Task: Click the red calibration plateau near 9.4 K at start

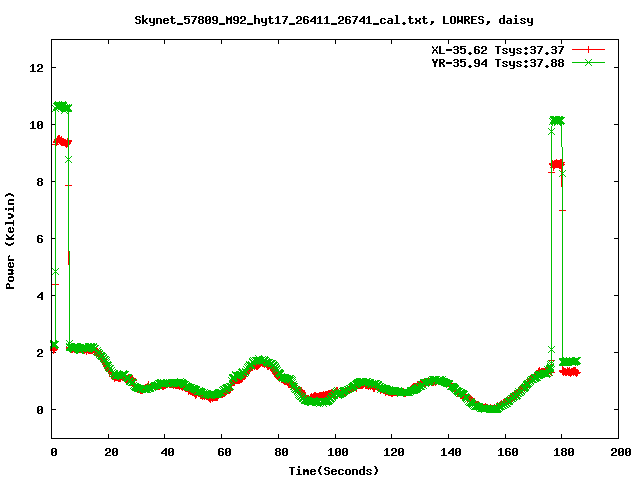Action: 62,142
